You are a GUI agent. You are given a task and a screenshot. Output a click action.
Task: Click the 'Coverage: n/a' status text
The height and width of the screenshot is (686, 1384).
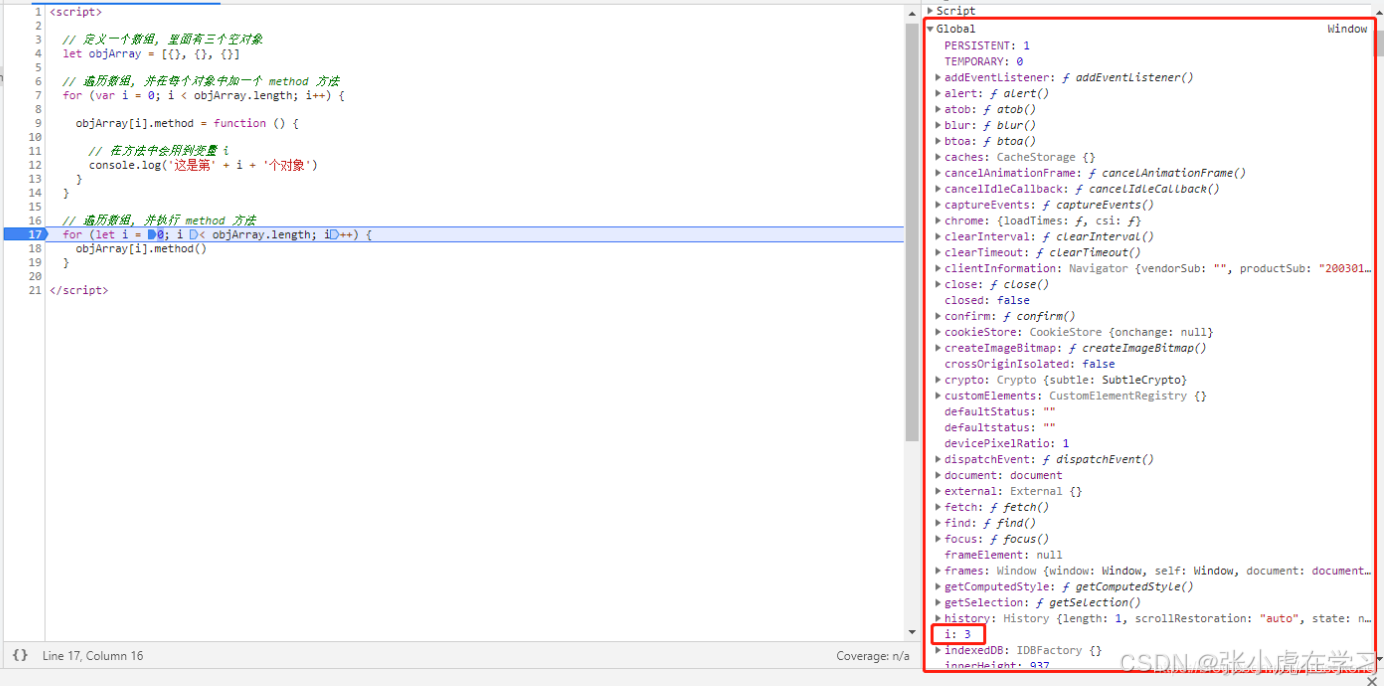tap(873, 656)
